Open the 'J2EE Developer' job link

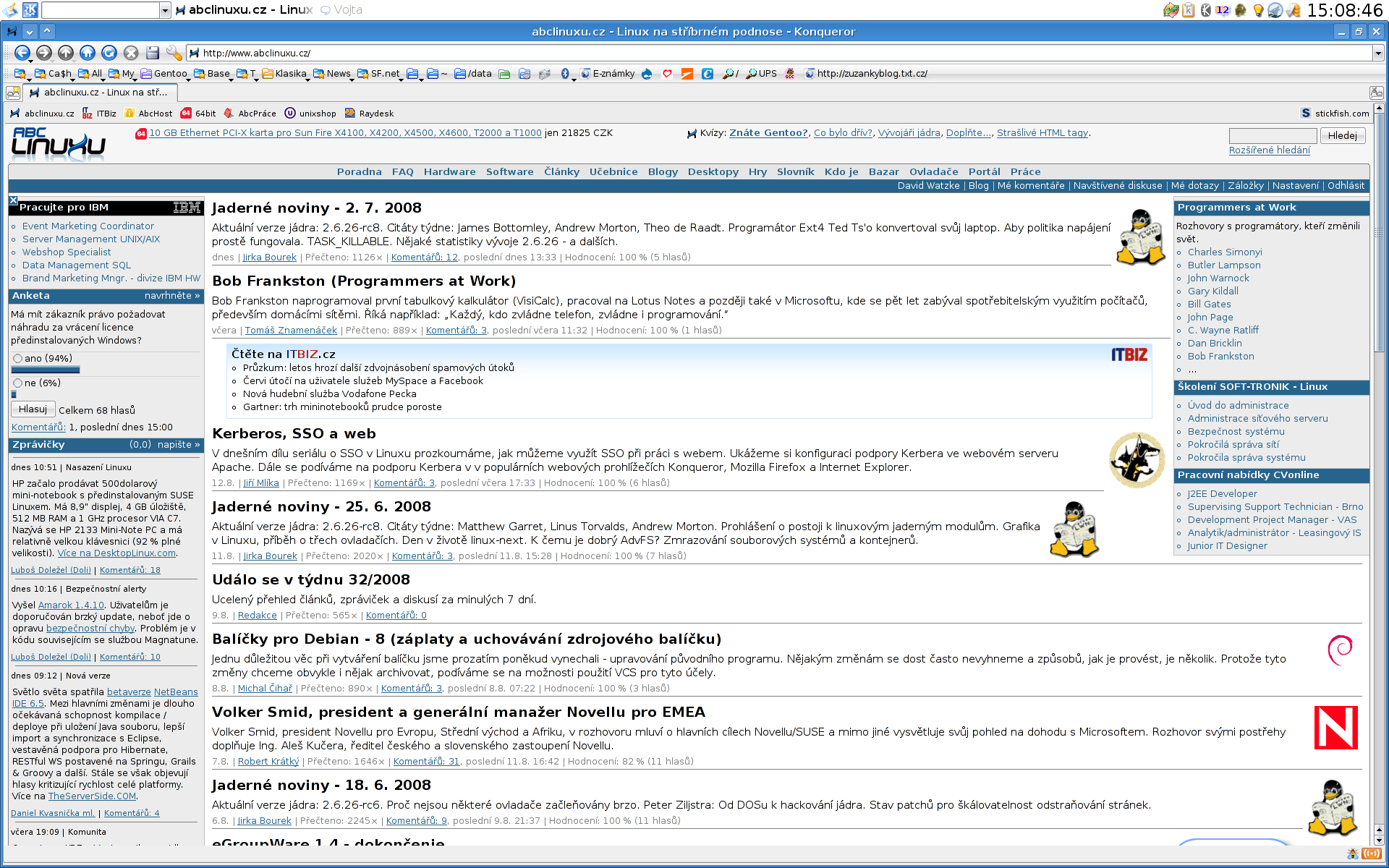1222,494
